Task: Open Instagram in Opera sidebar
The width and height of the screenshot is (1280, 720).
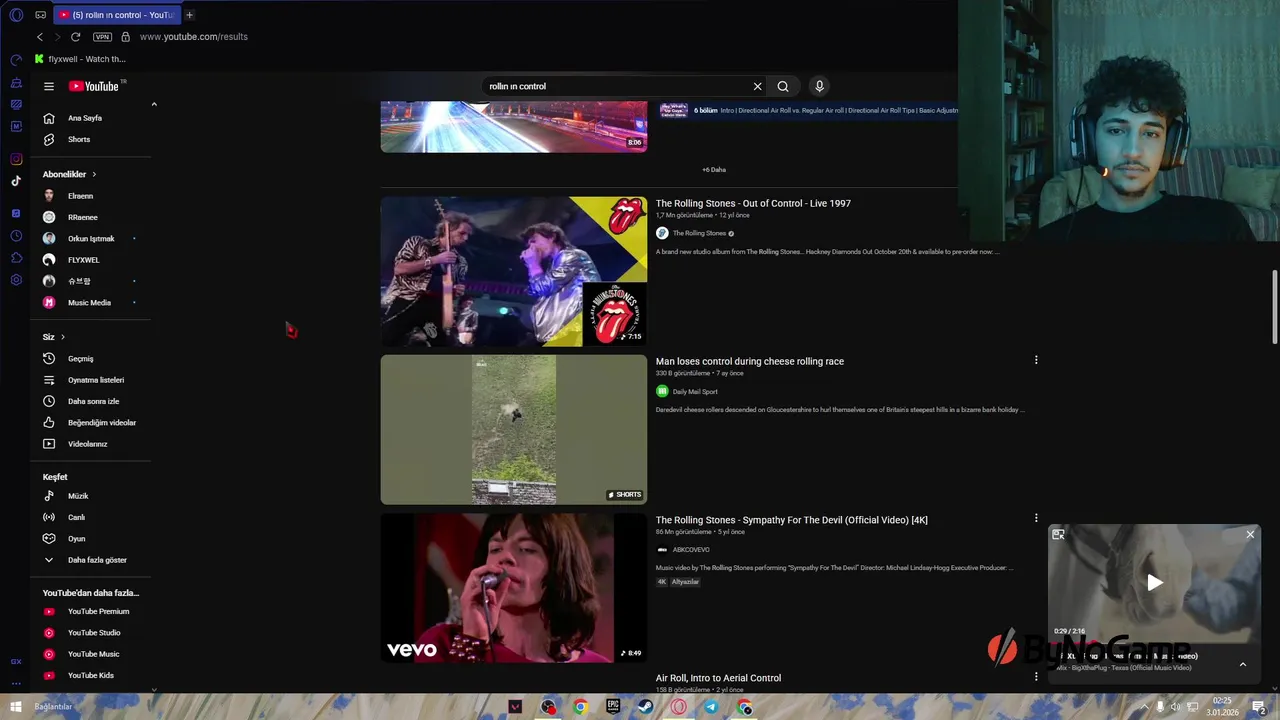Action: click(x=16, y=159)
